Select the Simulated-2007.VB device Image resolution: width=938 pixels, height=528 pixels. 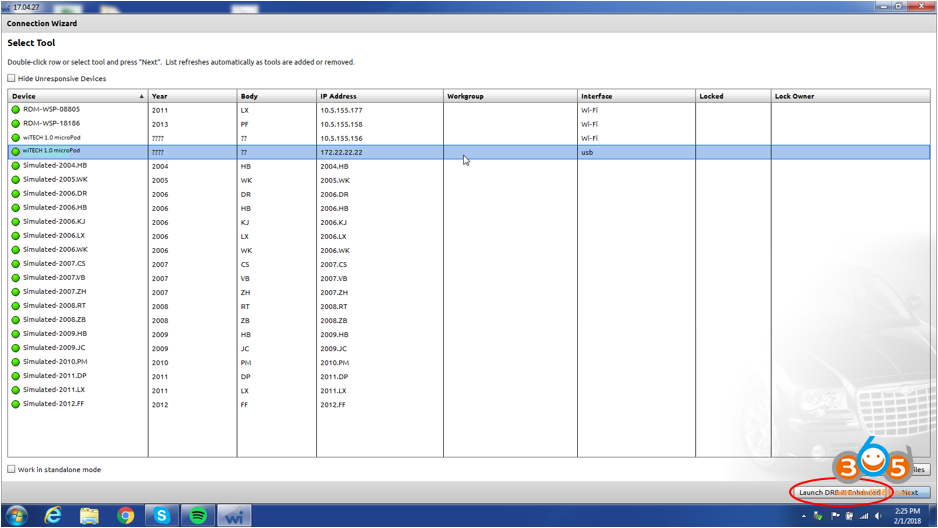click(x=469, y=278)
